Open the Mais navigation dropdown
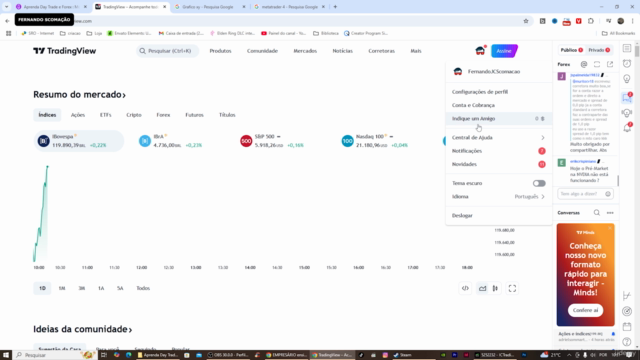Viewport: 640px width, 360px height. 416,51
